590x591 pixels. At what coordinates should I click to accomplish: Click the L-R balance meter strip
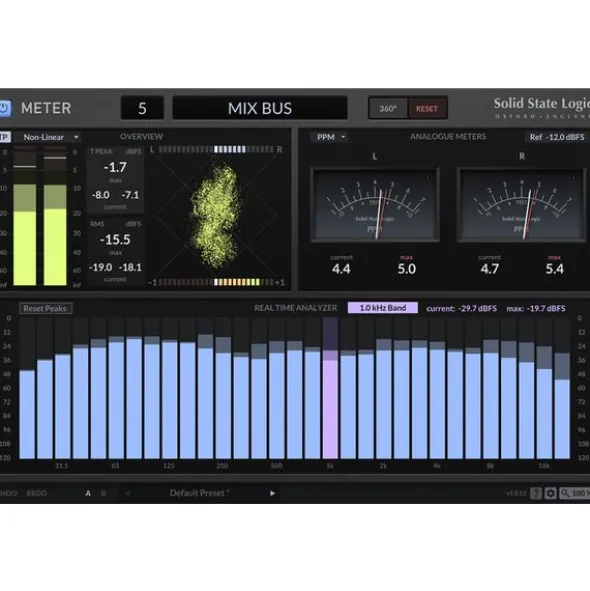coord(216,150)
